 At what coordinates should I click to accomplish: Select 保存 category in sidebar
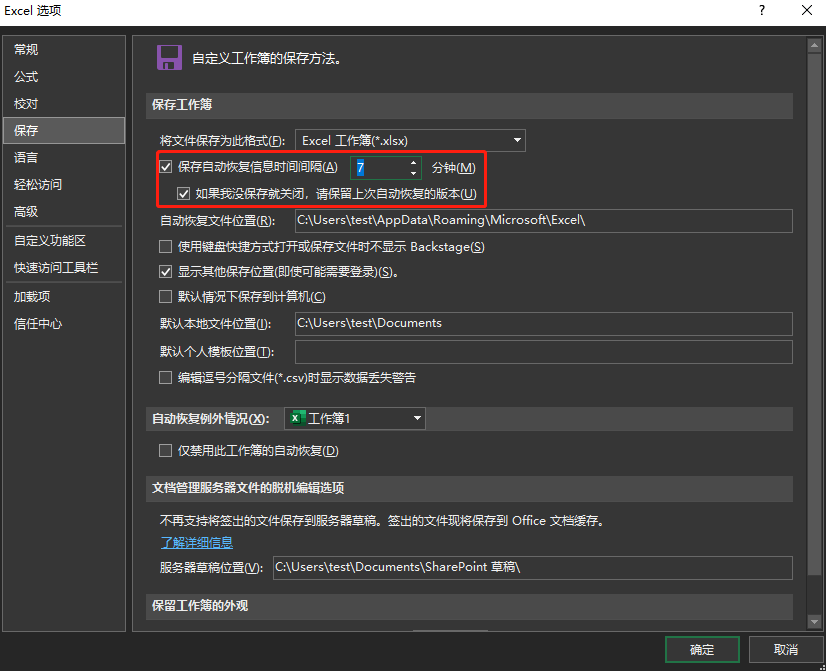click(64, 131)
